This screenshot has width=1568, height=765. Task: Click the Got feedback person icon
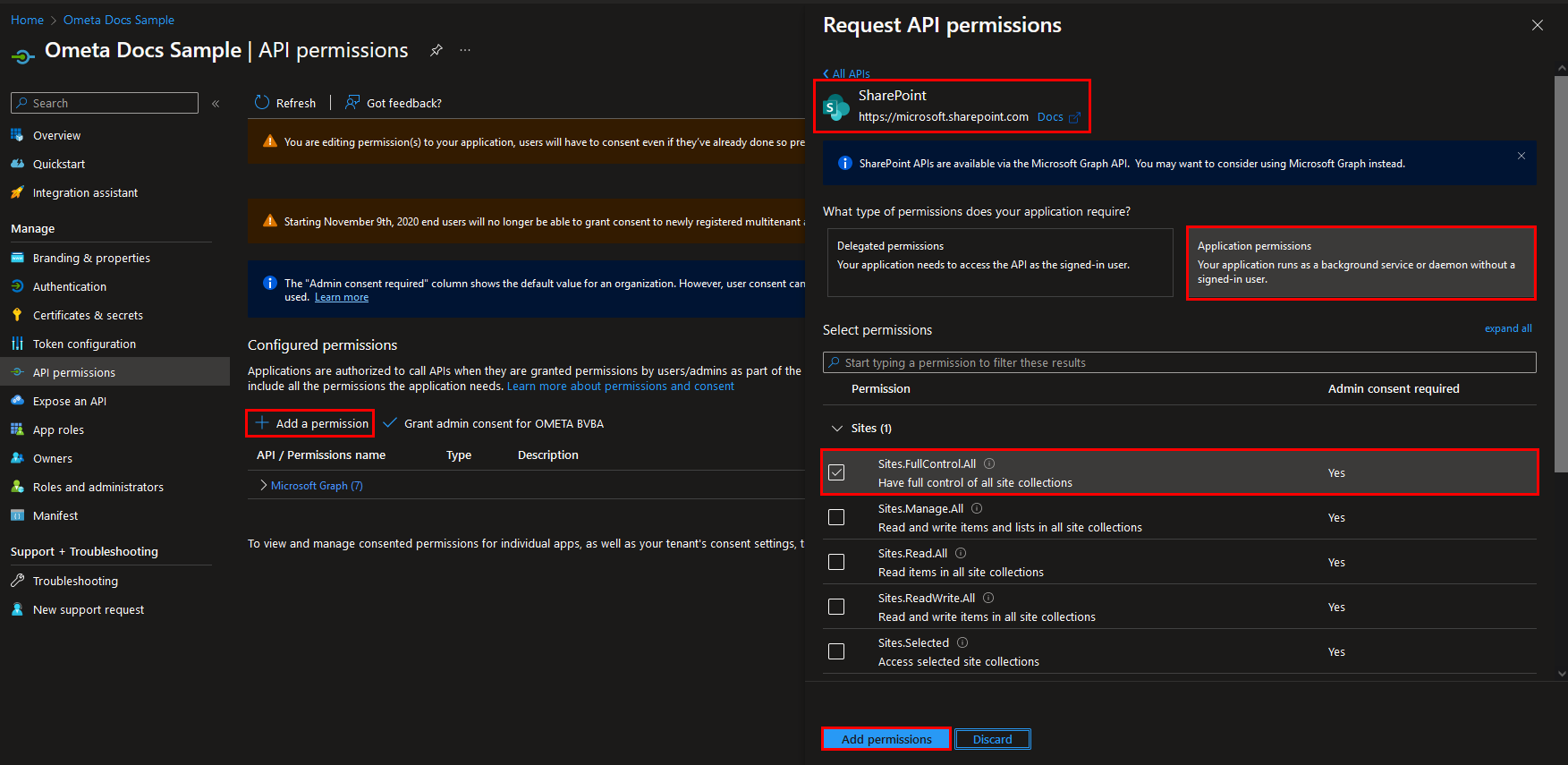tap(352, 103)
